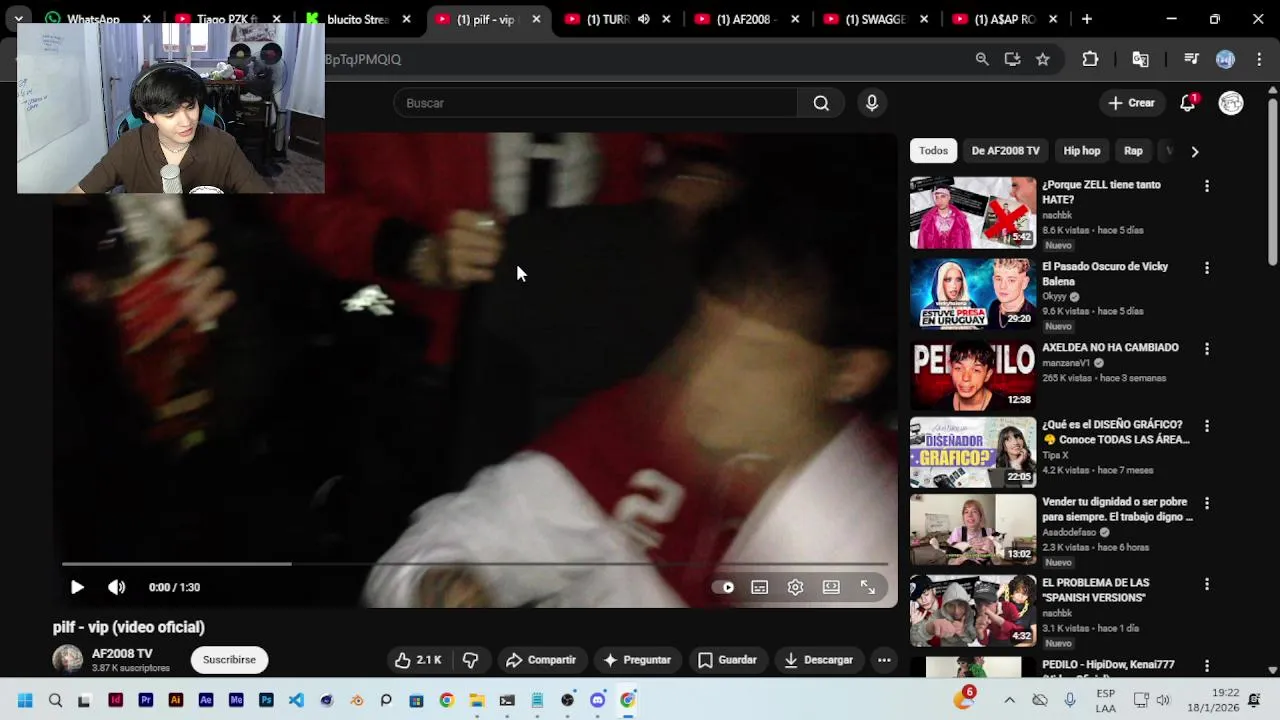
Task: Click the Preguntar button
Action: click(x=637, y=660)
